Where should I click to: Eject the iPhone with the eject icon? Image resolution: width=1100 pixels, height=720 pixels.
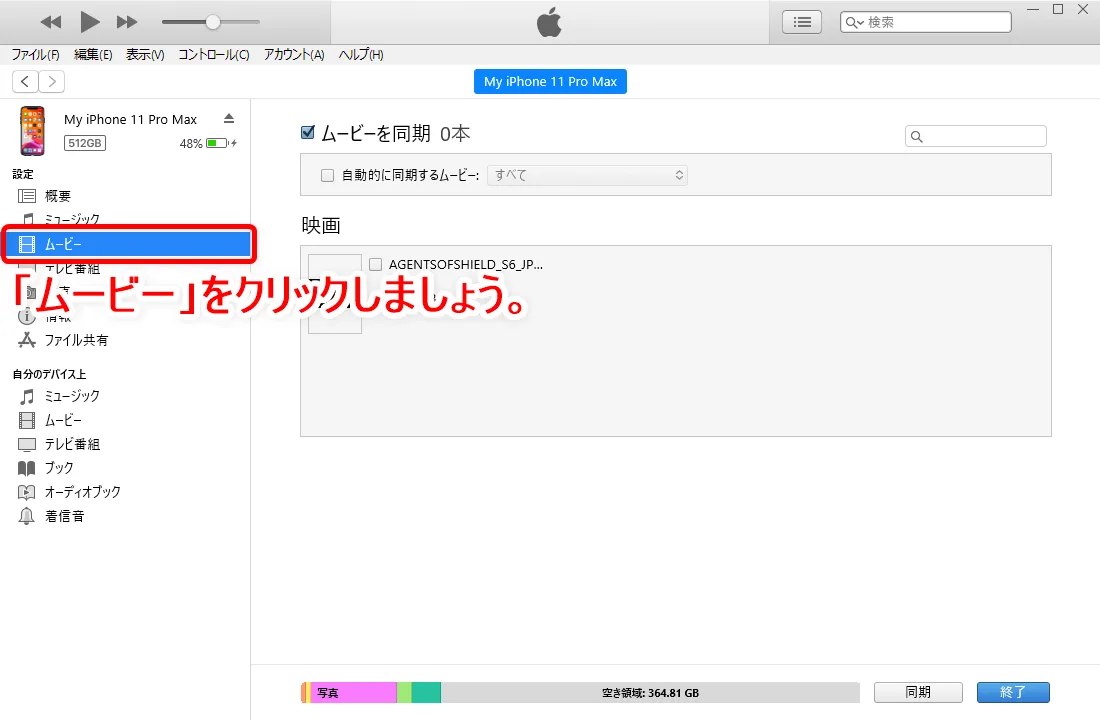pyautogui.click(x=229, y=119)
